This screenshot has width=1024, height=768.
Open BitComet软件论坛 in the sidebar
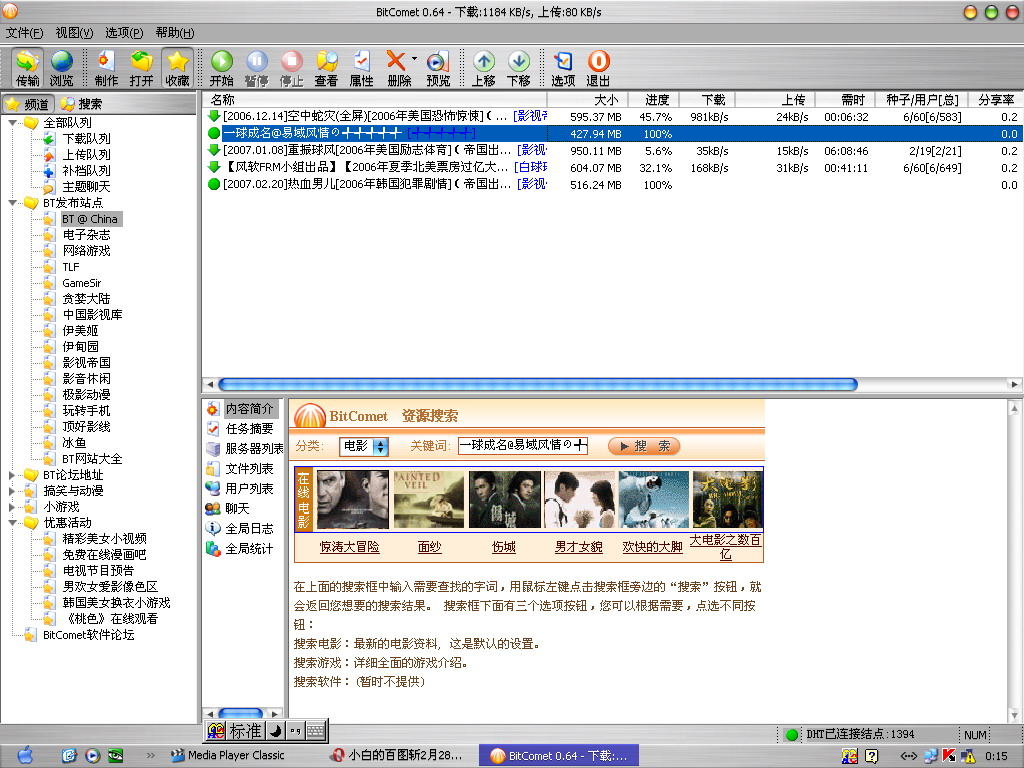[88, 635]
